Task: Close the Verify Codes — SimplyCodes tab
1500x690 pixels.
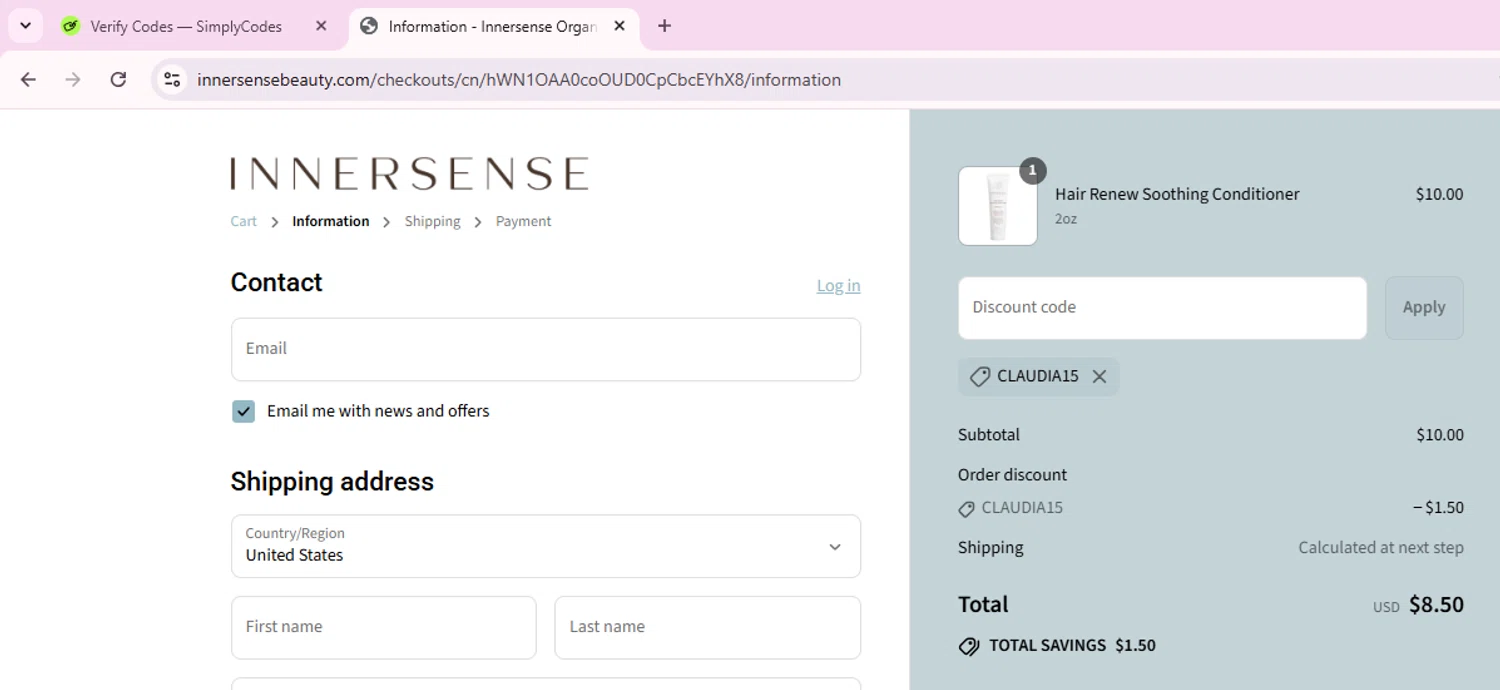Action: pos(321,27)
